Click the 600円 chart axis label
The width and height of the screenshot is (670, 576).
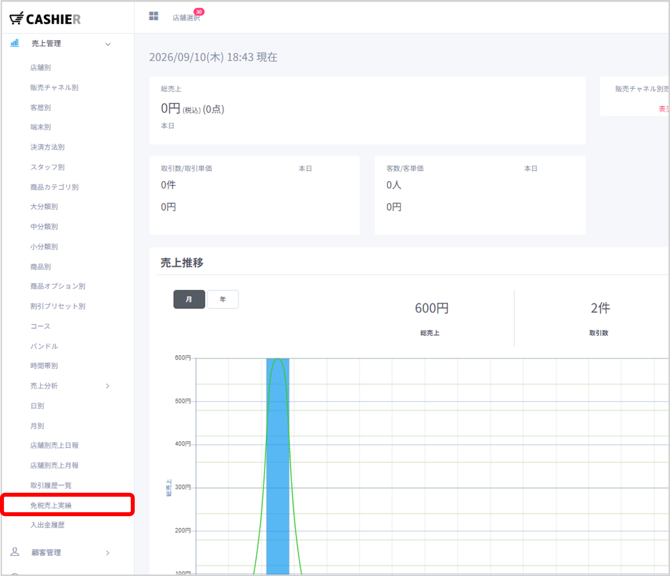pos(183,358)
